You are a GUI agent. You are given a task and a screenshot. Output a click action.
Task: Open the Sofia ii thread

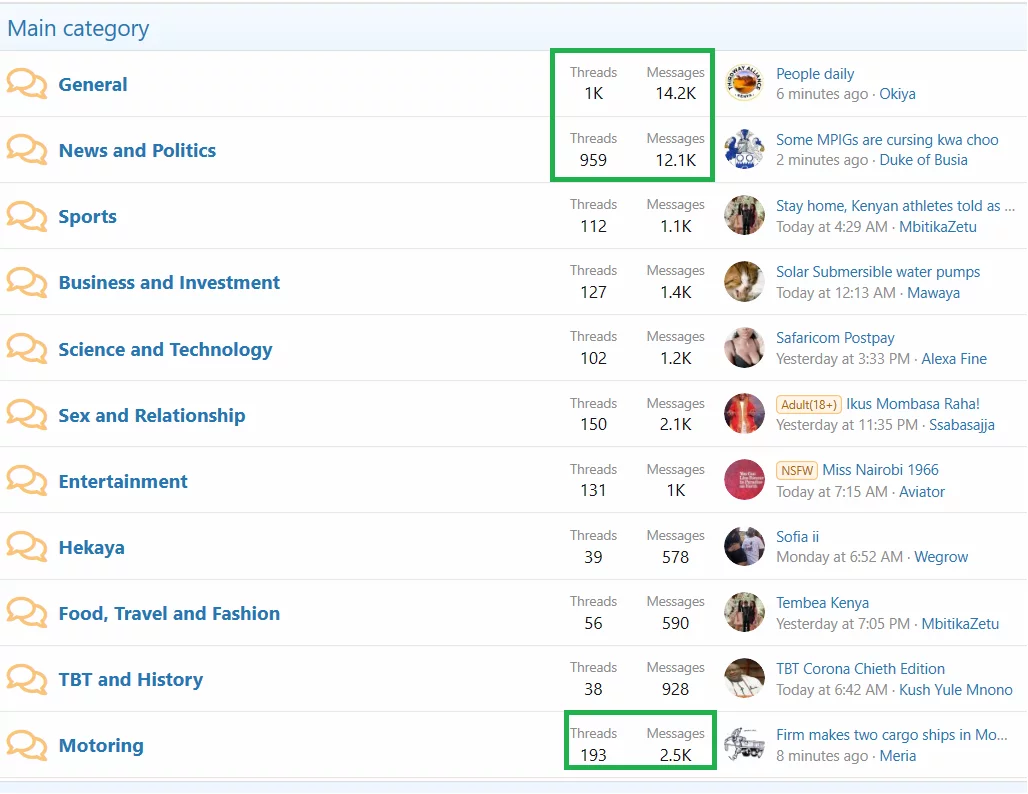click(797, 537)
